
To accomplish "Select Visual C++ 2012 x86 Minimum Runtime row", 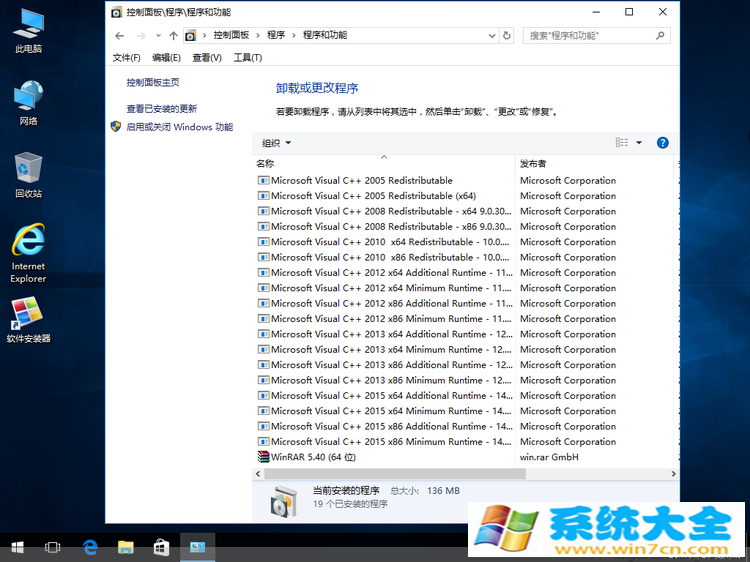I will click(x=465, y=319).
